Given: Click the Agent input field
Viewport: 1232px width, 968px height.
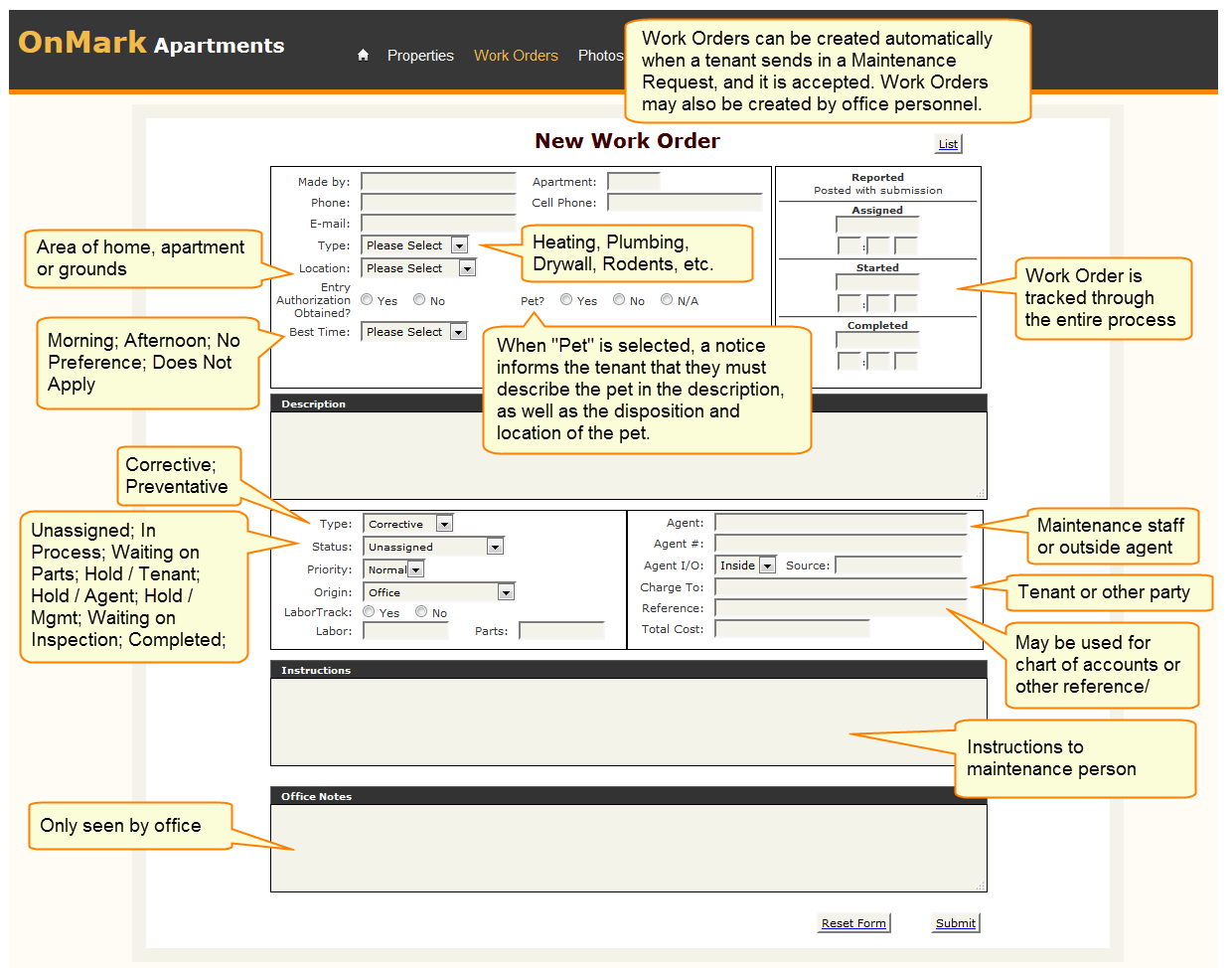Looking at the screenshot, I should (841, 523).
